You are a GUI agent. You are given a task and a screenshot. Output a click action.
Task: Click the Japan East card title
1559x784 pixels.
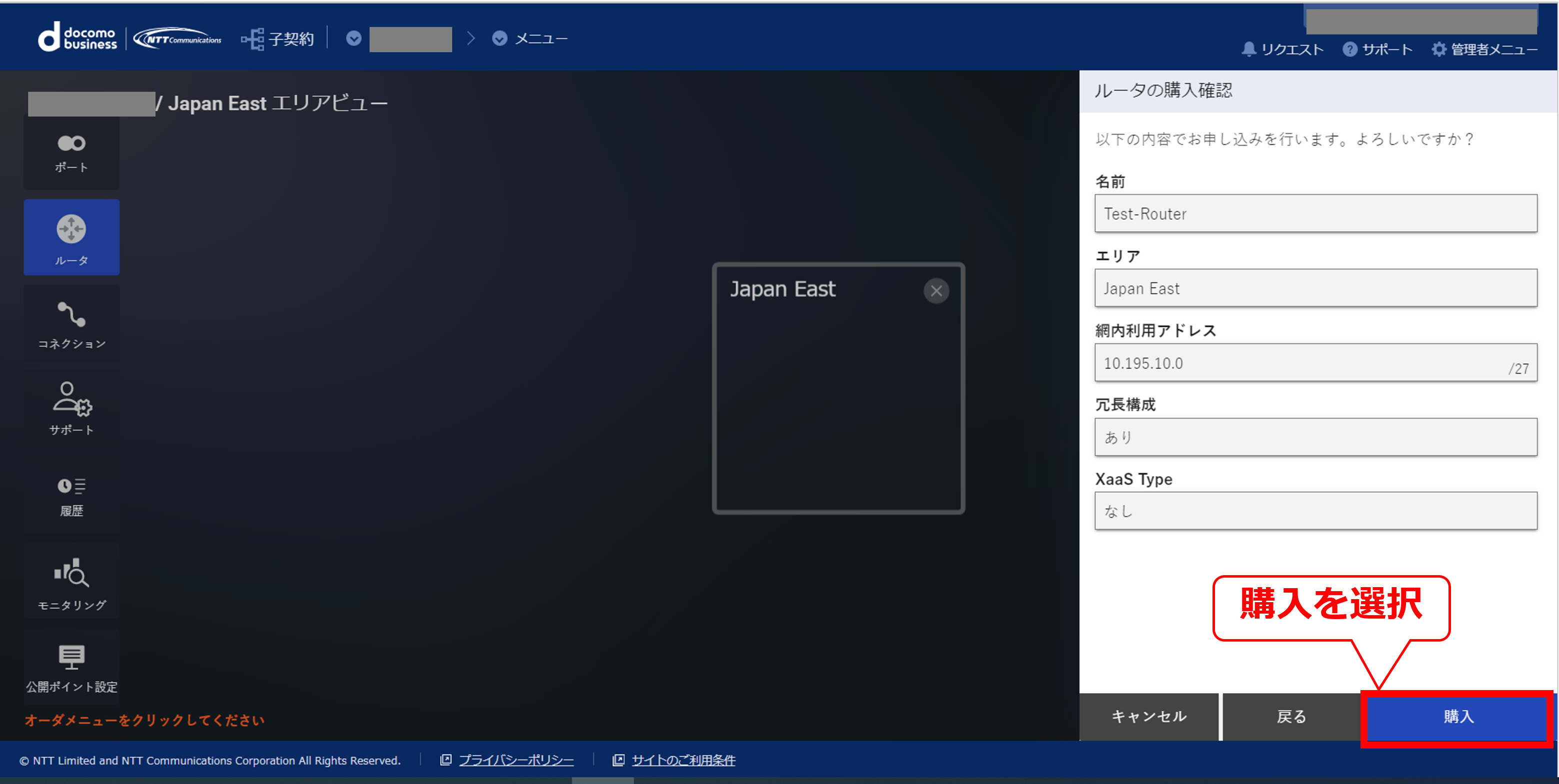click(782, 289)
